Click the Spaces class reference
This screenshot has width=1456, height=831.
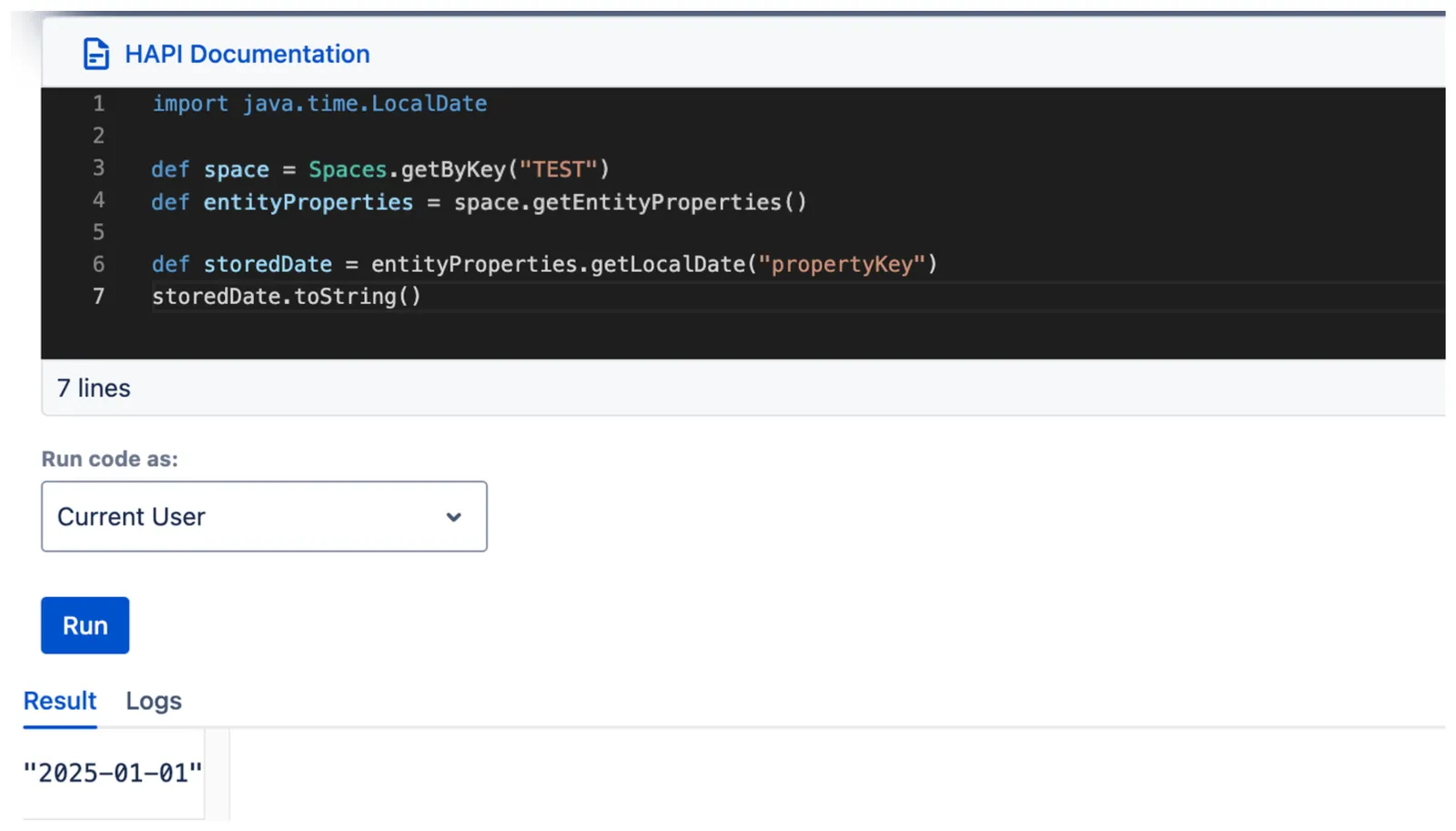(x=348, y=170)
